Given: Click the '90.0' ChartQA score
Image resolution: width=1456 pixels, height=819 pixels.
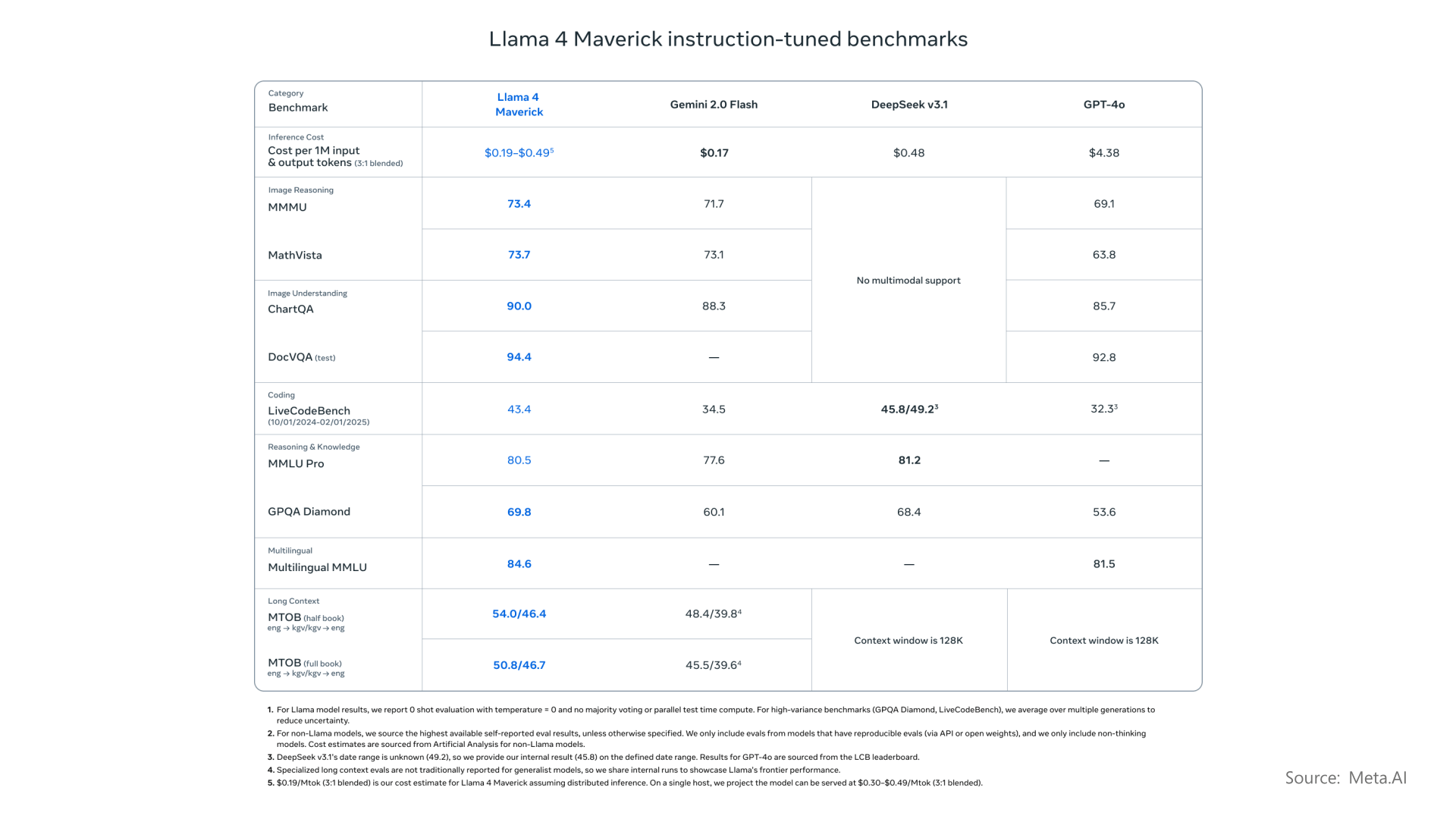Looking at the screenshot, I should 519,306.
